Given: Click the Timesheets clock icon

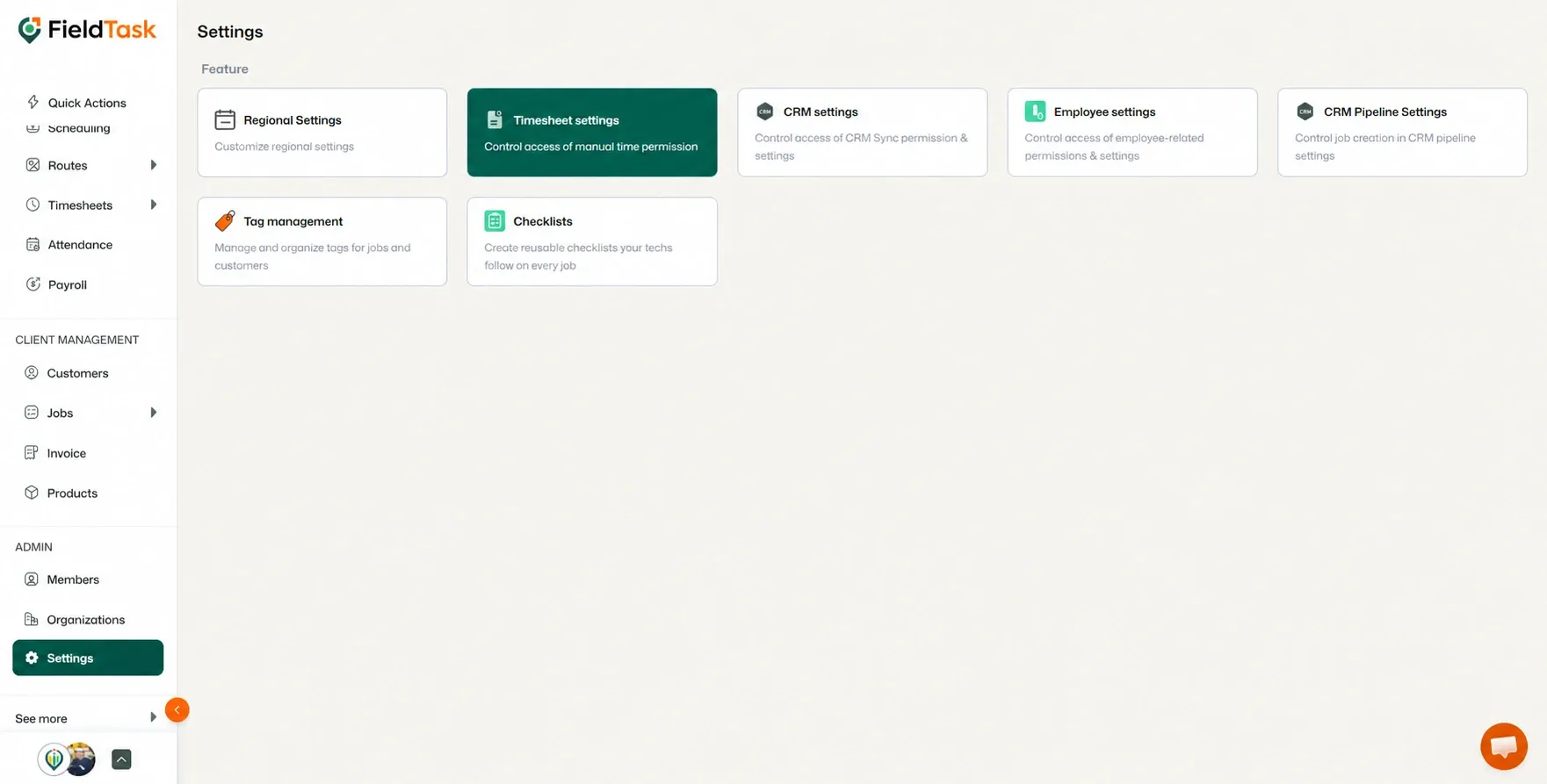Looking at the screenshot, I should [x=33, y=205].
